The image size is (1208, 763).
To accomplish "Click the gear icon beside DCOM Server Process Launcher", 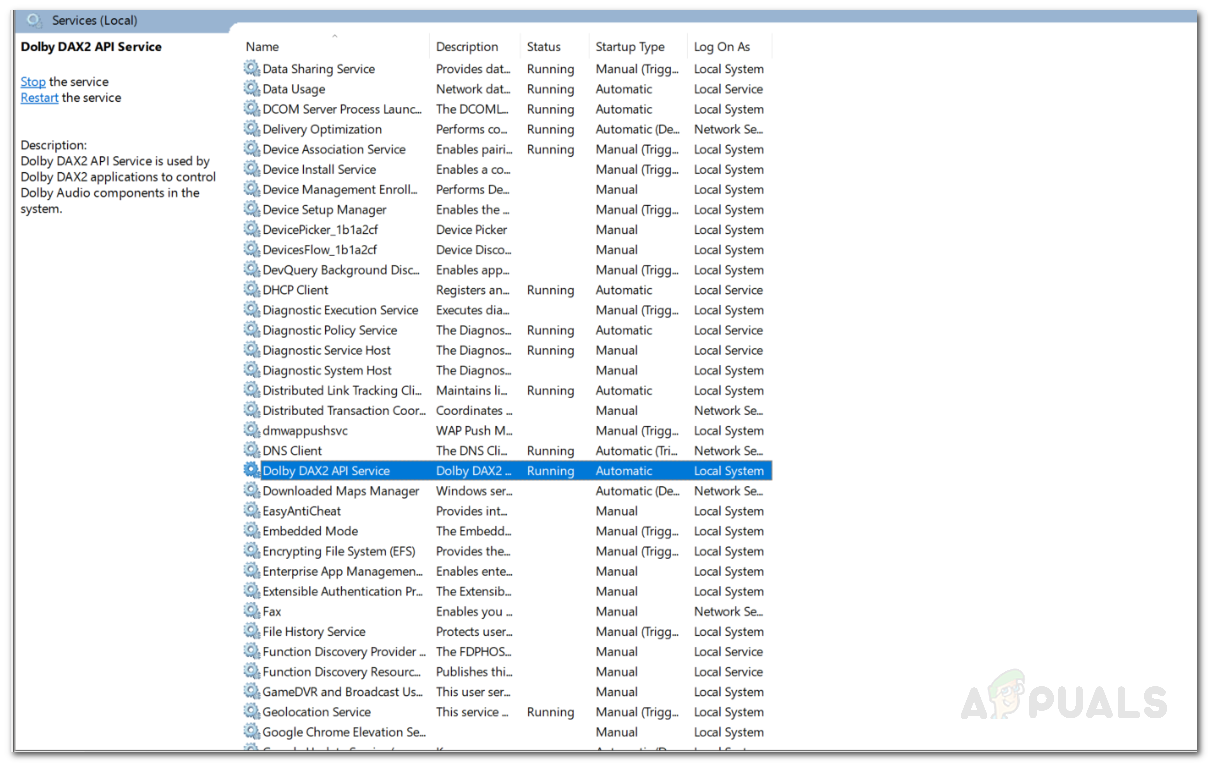I will click(x=252, y=109).
